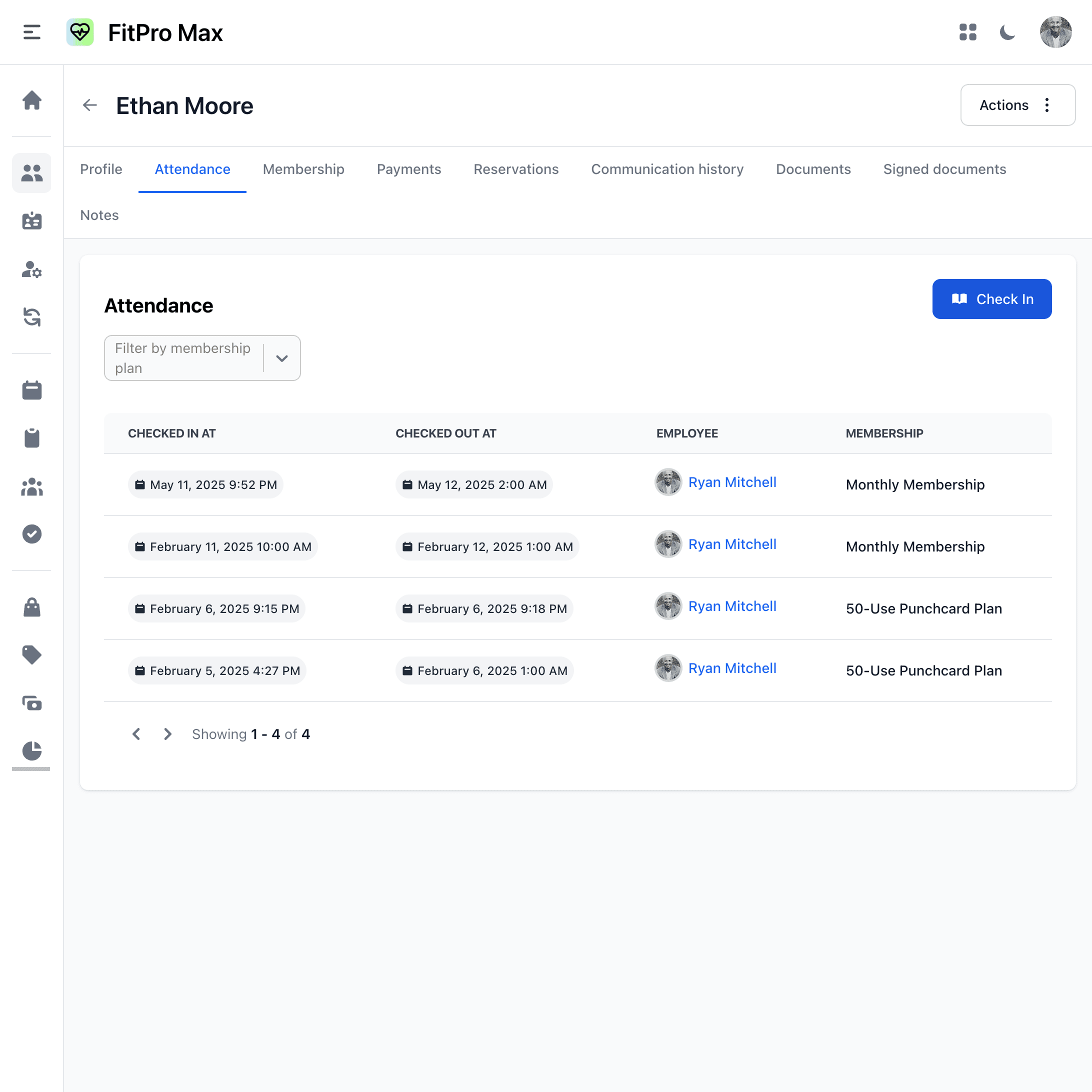Toggle the hamburger sidebar menu
This screenshot has height=1092, width=1092.
coord(31,32)
